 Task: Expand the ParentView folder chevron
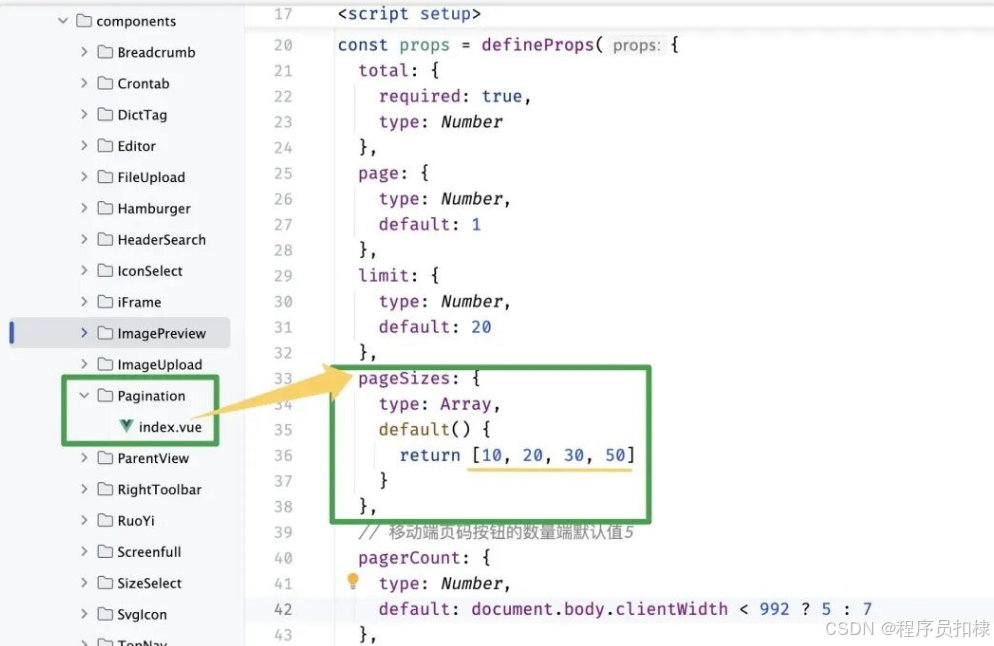[x=84, y=458]
